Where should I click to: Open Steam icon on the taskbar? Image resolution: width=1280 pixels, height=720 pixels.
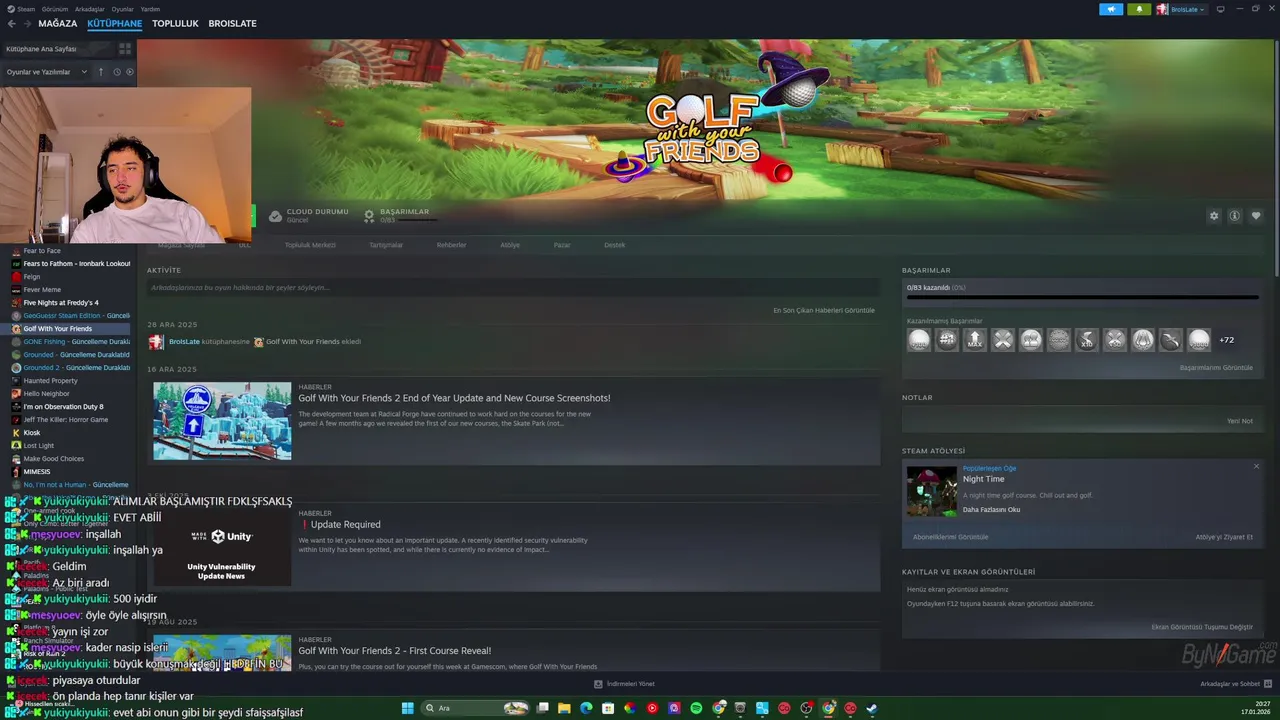click(x=872, y=708)
